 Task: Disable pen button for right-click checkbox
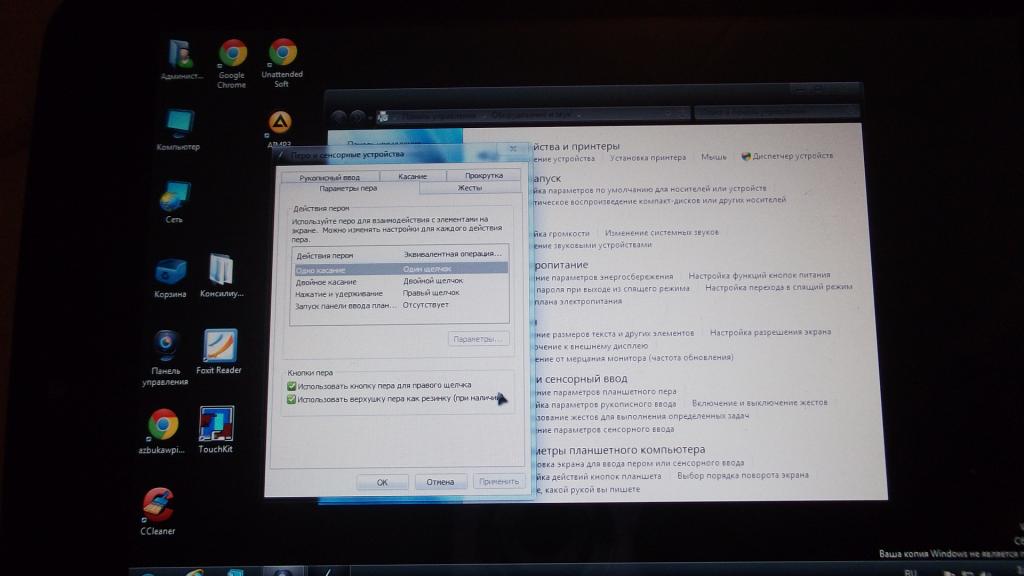[292, 385]
